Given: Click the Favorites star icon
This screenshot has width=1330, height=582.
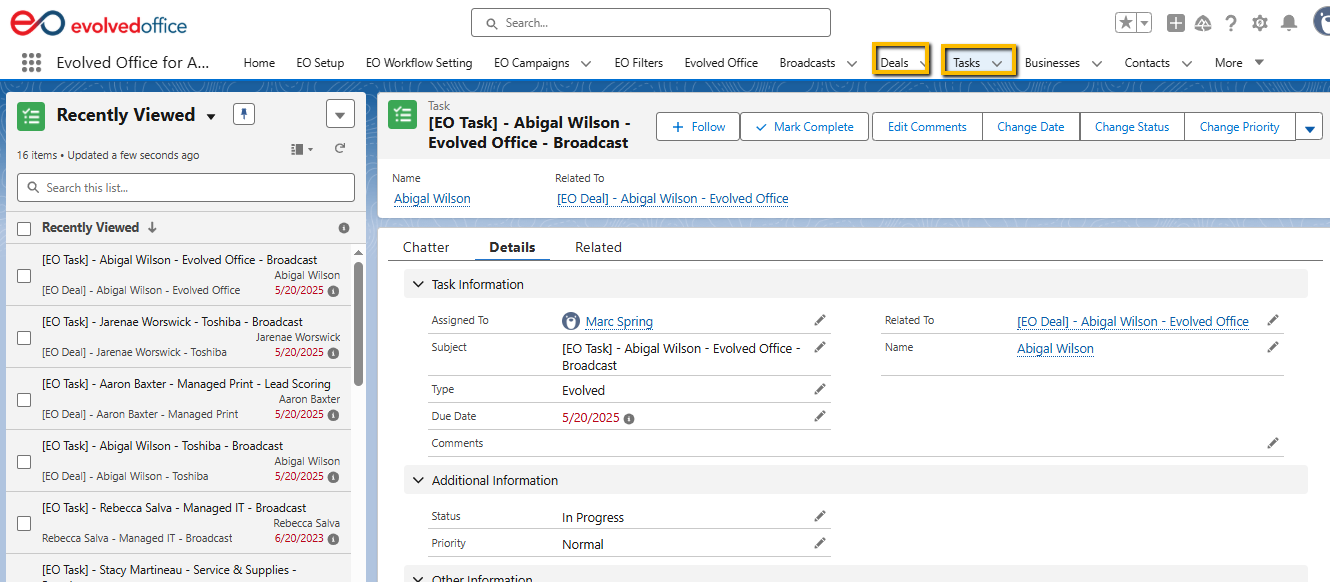Looking at the screenshot, I should tap(1125, 23).
